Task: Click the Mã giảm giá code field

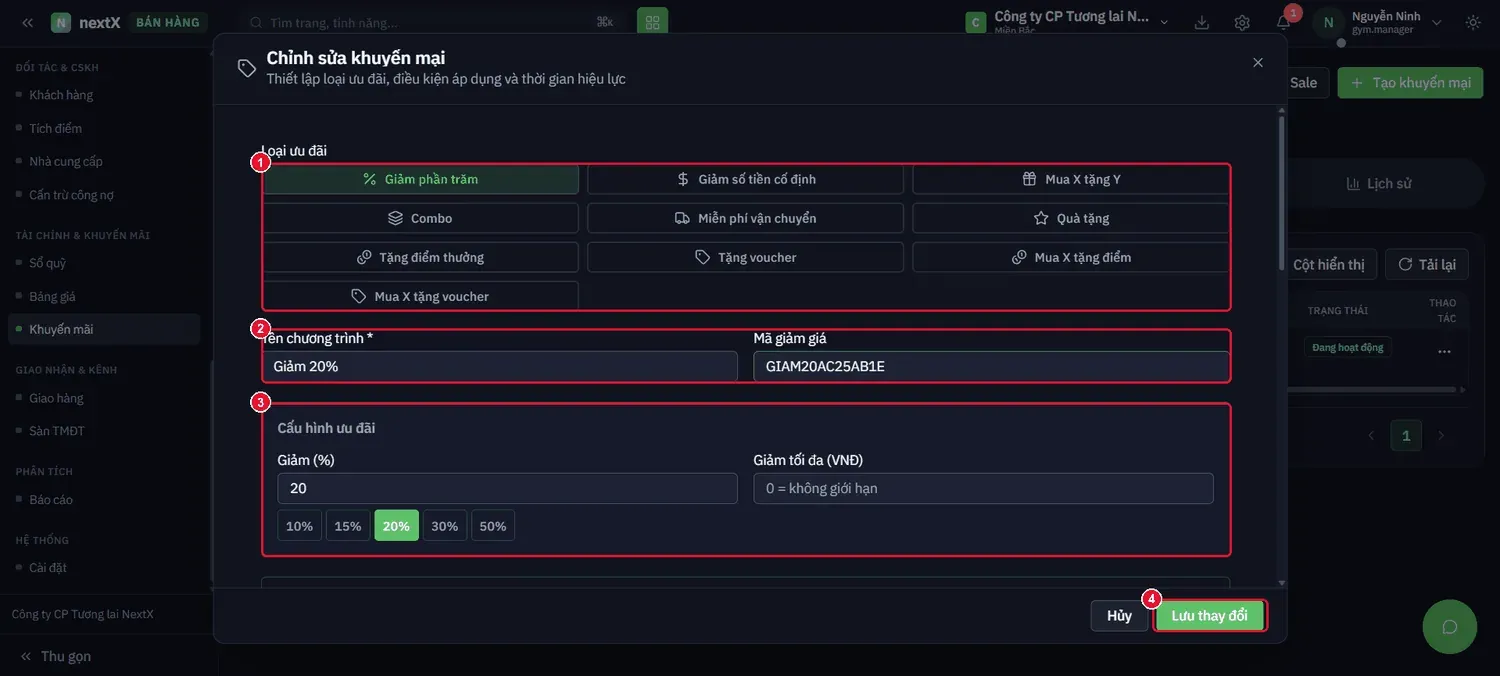Action: pyautogui.click(x=991, y=366)
